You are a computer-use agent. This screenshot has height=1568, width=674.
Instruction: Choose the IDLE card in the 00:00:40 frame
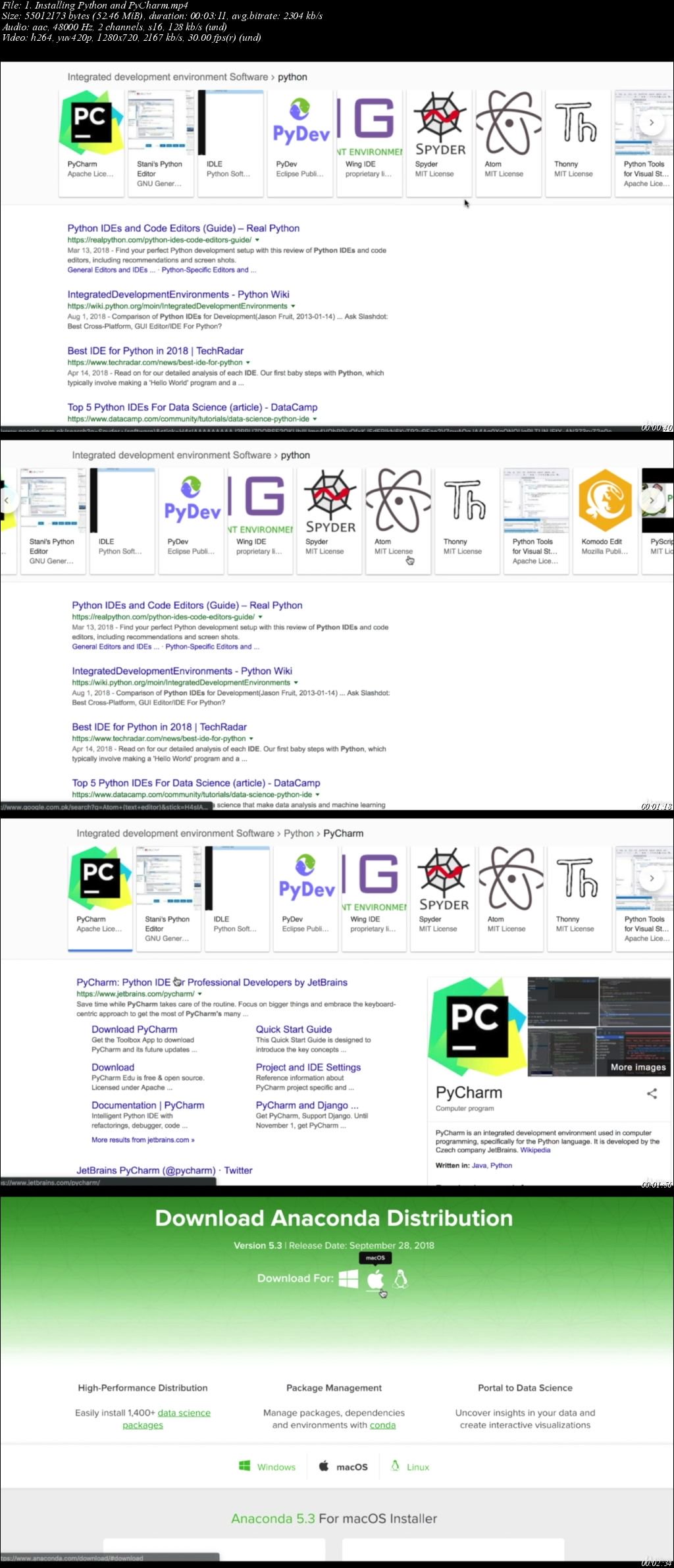pos(230,143)
